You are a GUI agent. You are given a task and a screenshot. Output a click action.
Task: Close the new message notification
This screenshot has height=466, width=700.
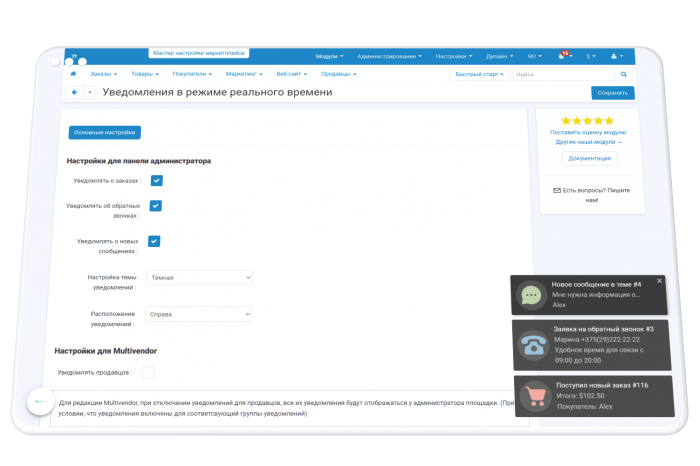[659, 281]
